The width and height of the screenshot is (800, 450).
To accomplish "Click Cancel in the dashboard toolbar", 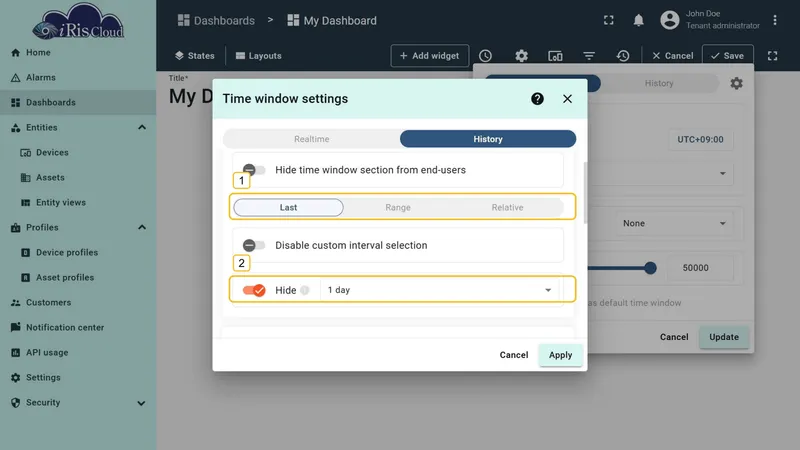I will pyautogui.click(x=672, y=56).
